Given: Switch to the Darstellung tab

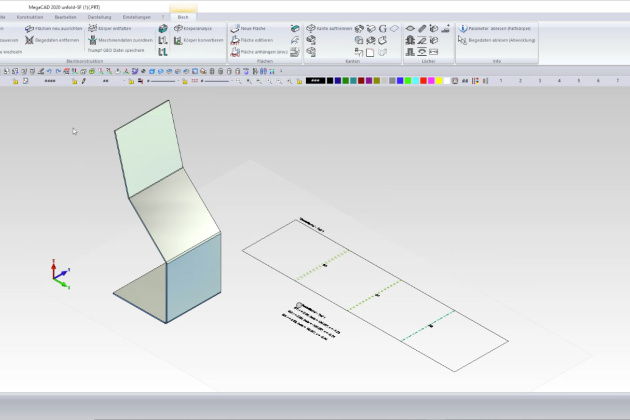Looking at the screenshot, I should point(99,17).
